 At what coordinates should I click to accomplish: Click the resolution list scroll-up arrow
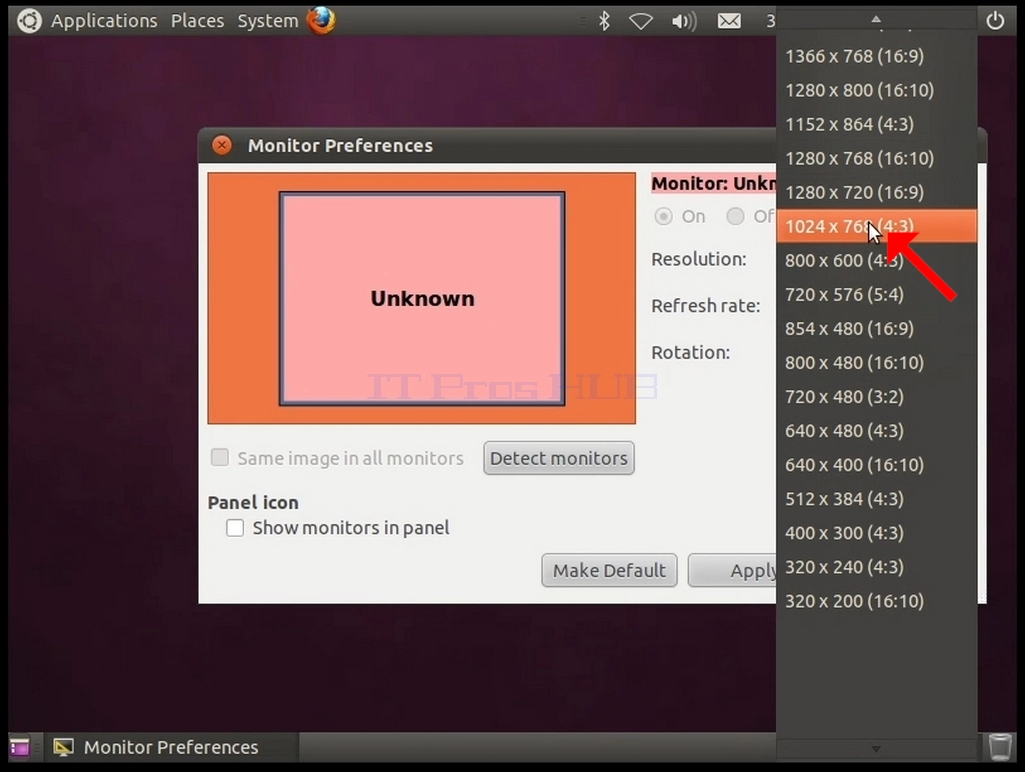(x=876, y=20)
